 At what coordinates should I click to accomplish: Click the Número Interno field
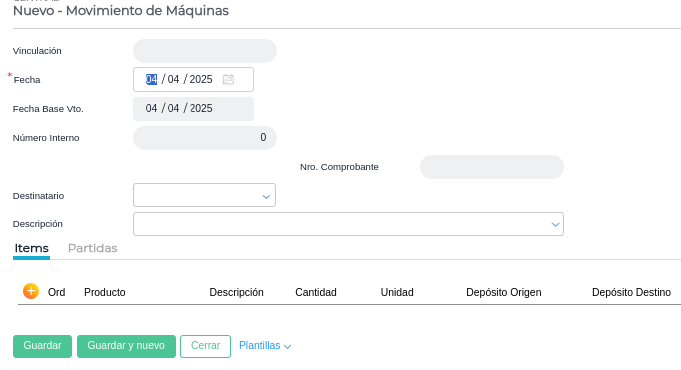coord(205,138)
